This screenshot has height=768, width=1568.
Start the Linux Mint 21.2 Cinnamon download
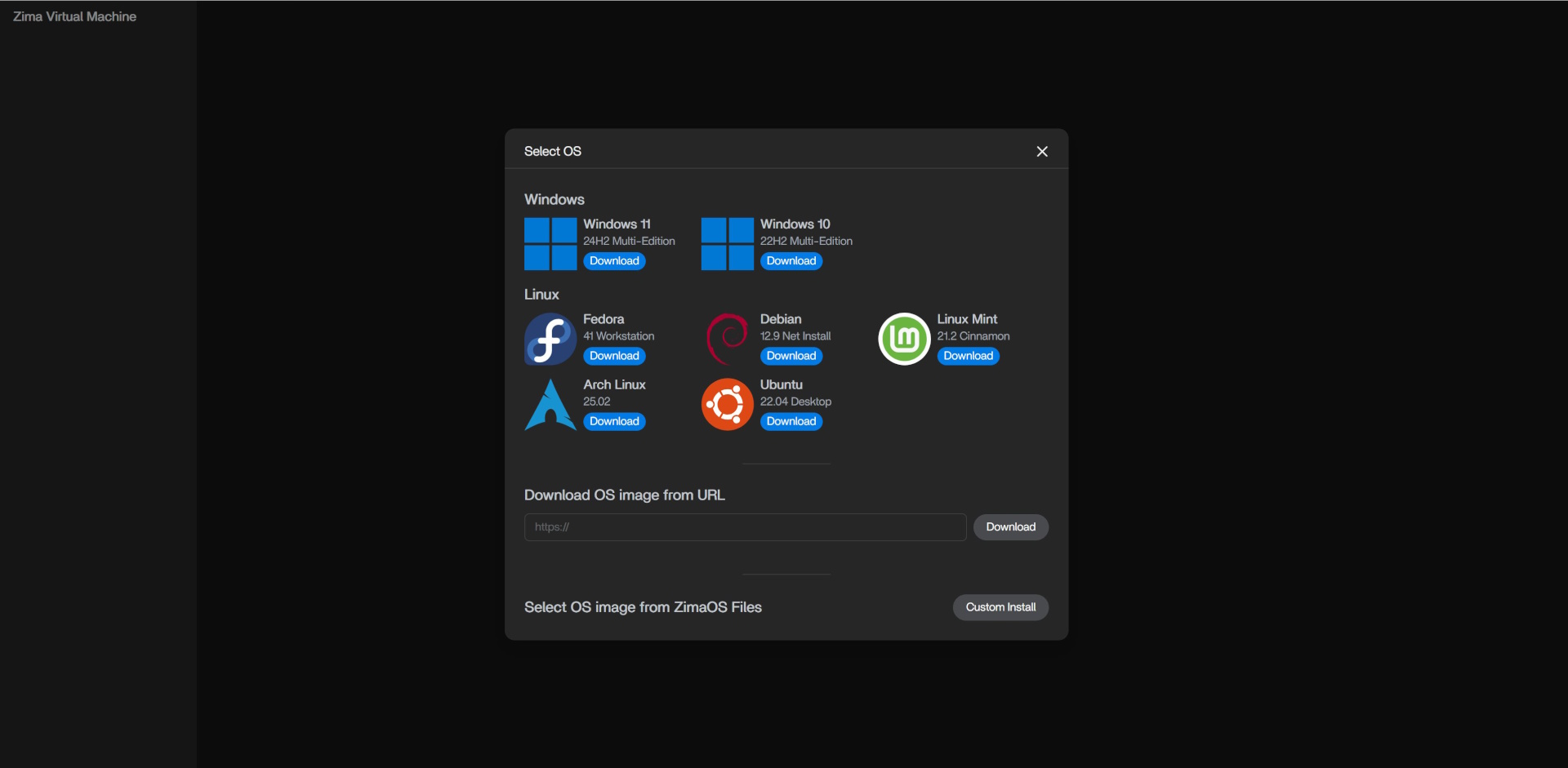click(x=968, y=356)
